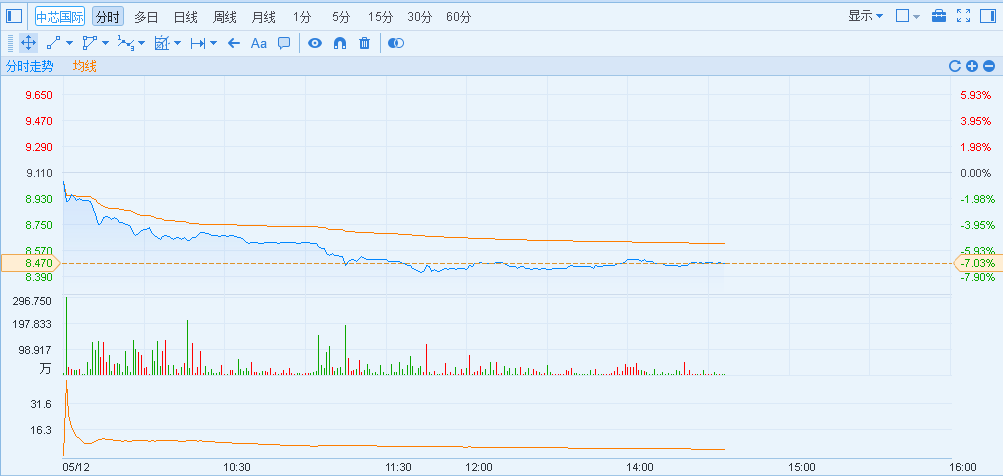Expand the wave line tool dropdown arrow

pyautogui.click(x=141, y=44)
